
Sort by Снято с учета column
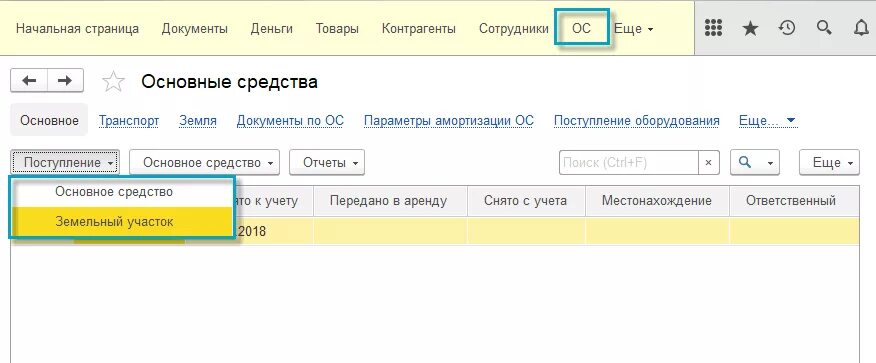pyautogui.click(x=526, y=201)
